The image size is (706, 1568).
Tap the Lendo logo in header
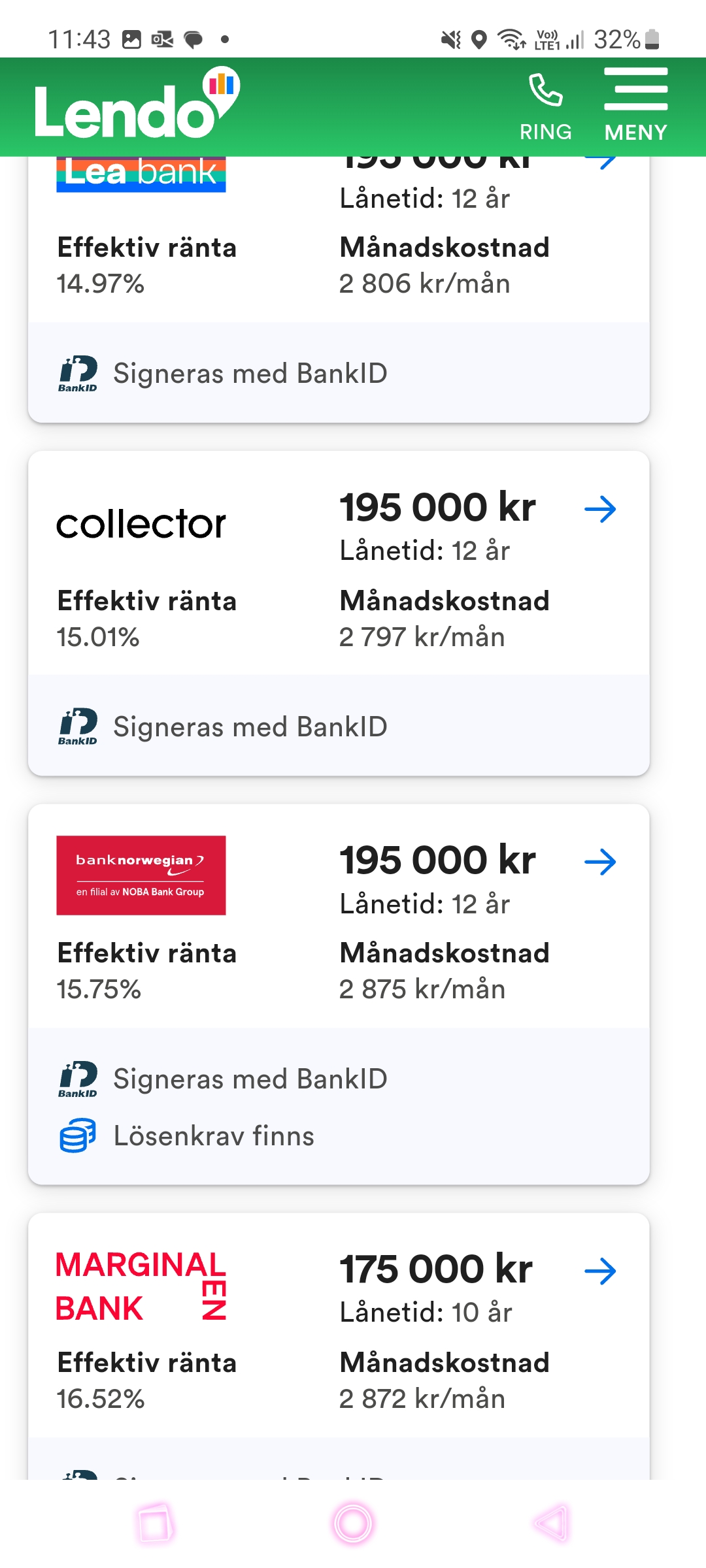pyautogui.click(x=136, y=105)
